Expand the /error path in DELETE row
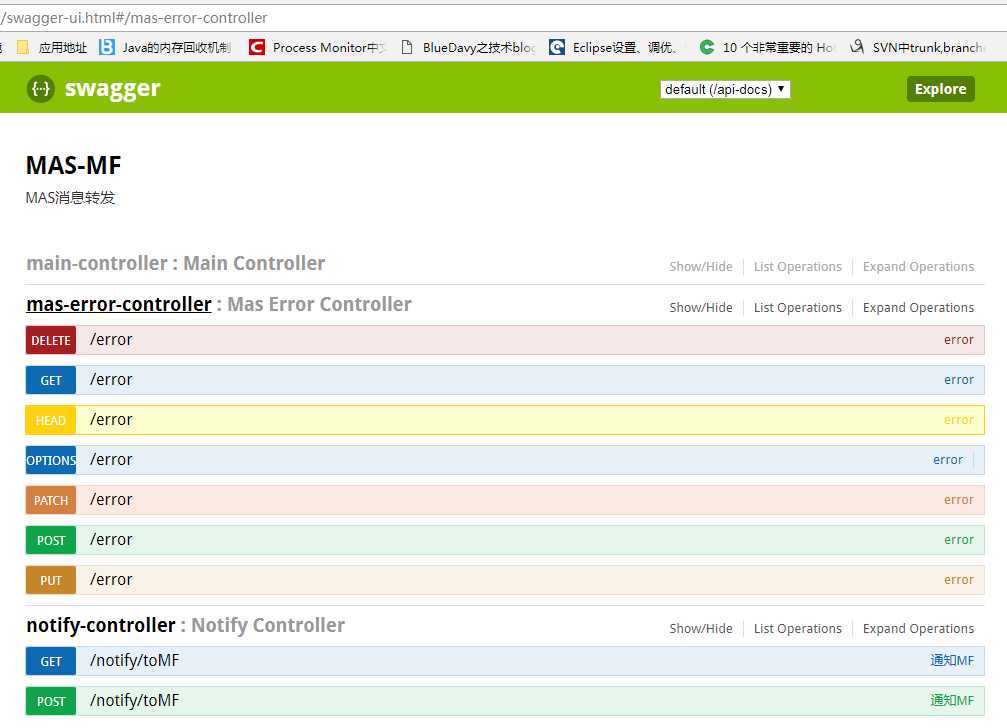The image size is (1007, 728). click(x=111, y=340)
